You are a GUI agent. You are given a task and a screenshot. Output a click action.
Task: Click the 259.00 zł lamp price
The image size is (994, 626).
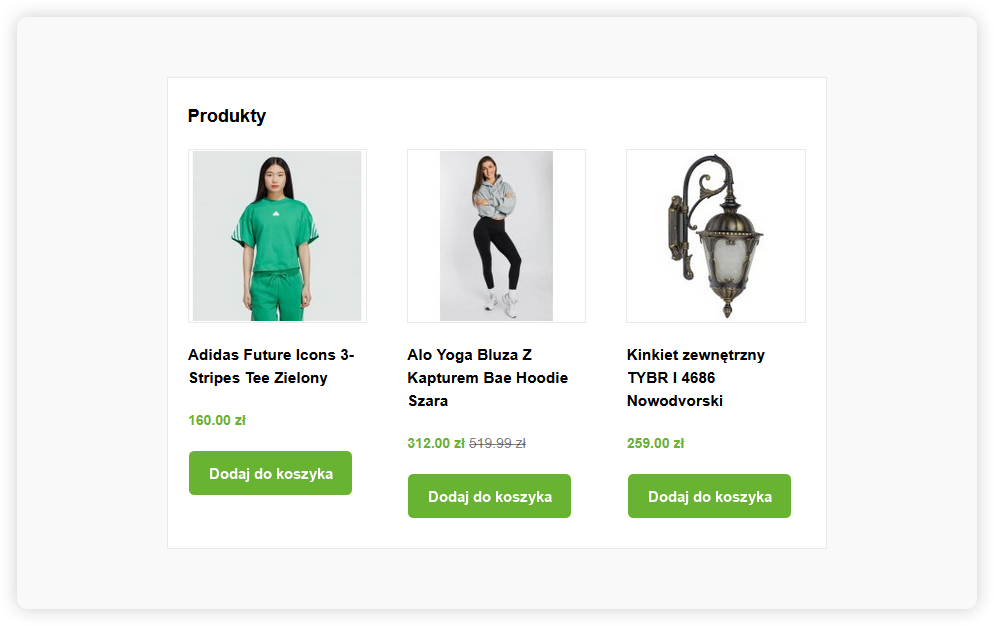[x=655, y=443]
